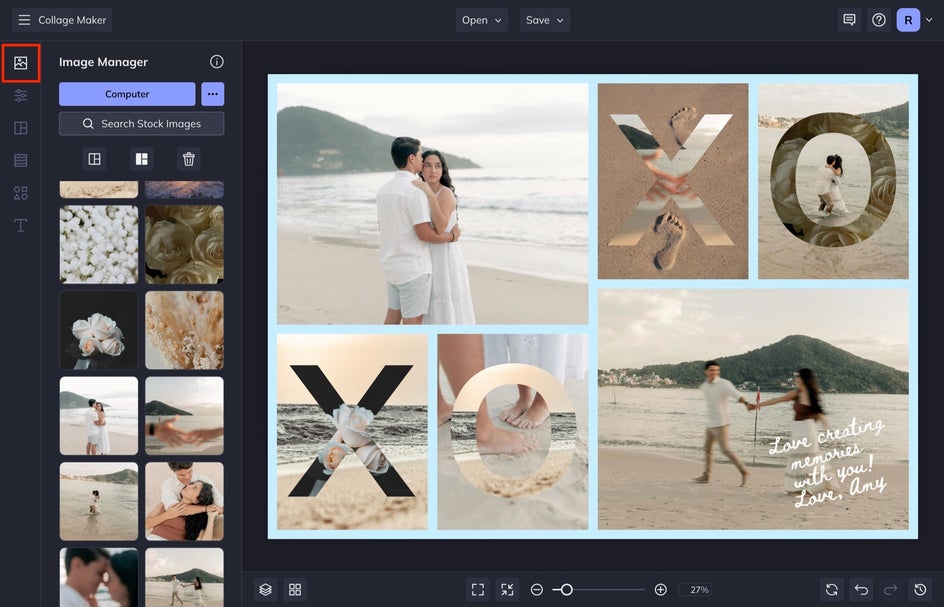Click the zoom level slider
The width and height of the screenshot is (944, 607).
click(x=566, y=590)
